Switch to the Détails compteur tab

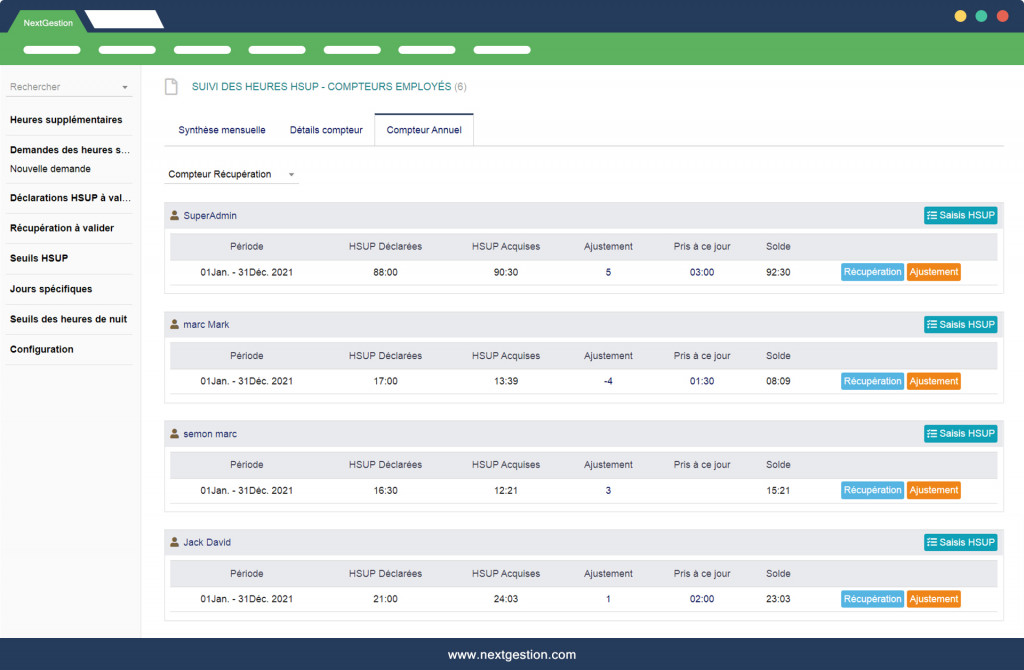coord(326,130)
